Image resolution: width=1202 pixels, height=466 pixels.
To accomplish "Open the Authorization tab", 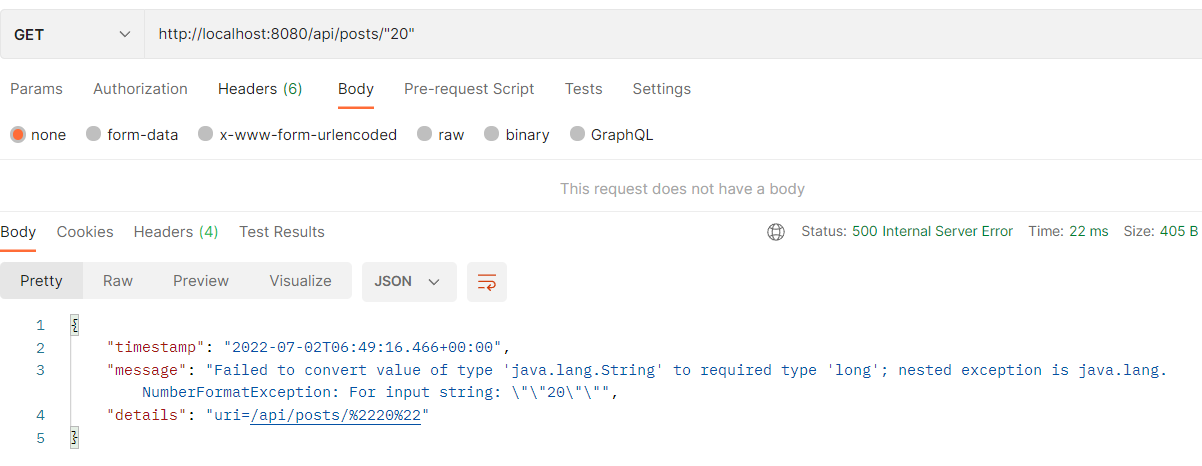I will point(140,89).
